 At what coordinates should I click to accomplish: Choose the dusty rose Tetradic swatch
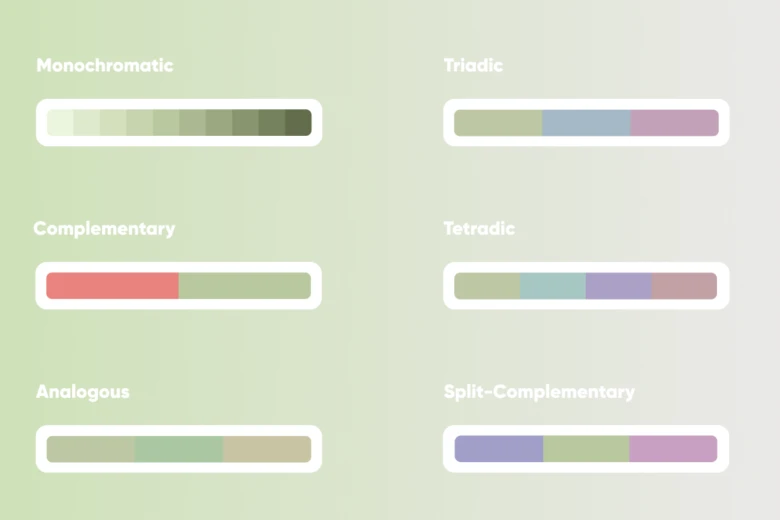click(685, 286)
